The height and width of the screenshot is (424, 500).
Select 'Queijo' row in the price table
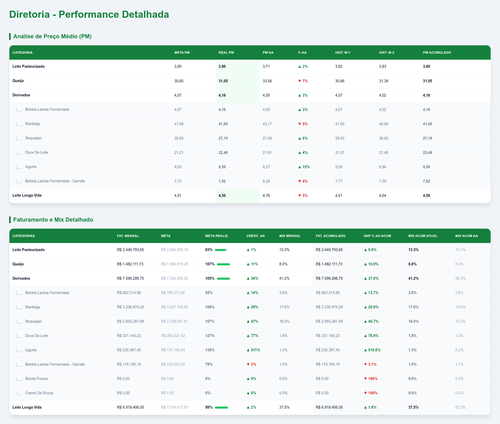pos(250,81)
